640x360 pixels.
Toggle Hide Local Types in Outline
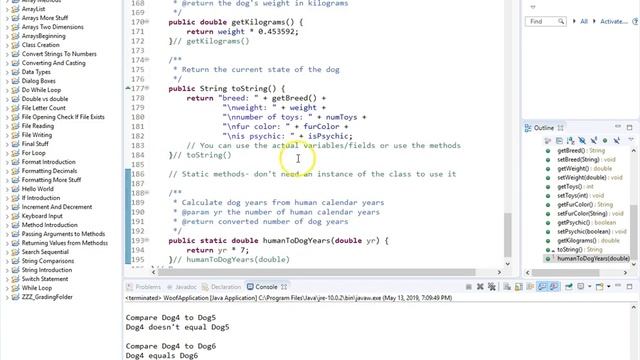click(x=617, y=140)
